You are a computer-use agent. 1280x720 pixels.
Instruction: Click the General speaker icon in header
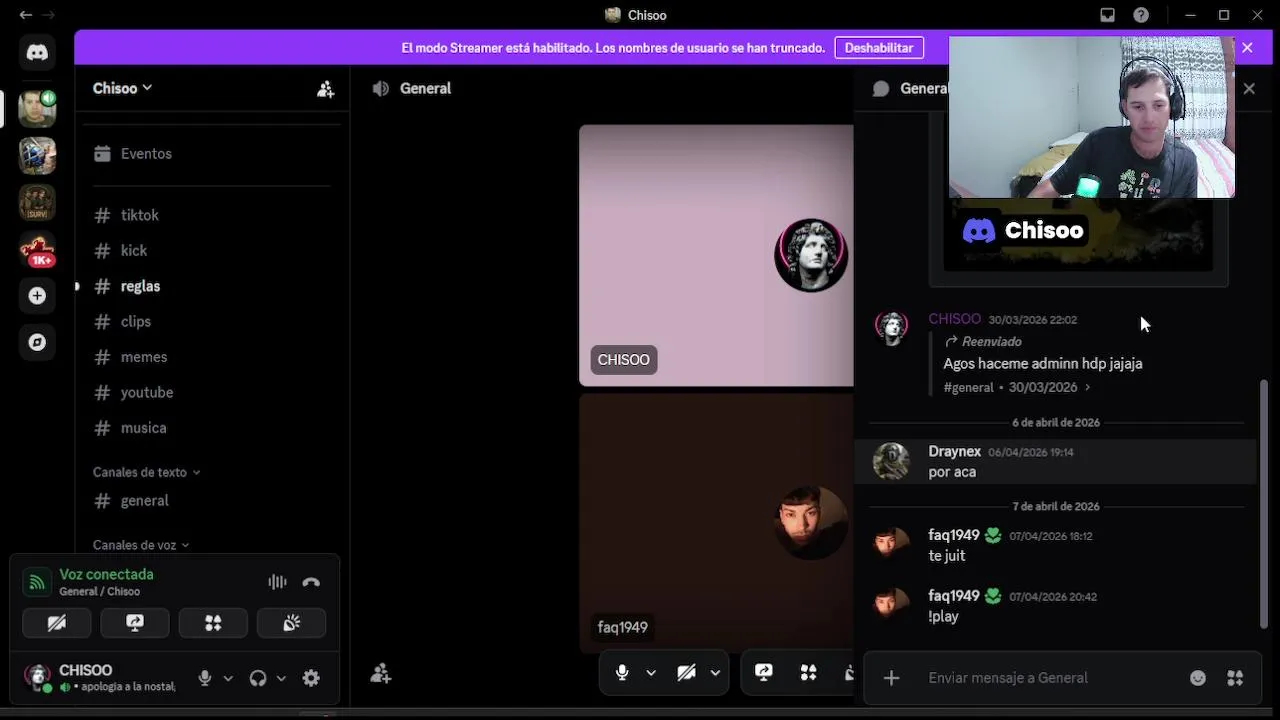[x=380, y=88]
